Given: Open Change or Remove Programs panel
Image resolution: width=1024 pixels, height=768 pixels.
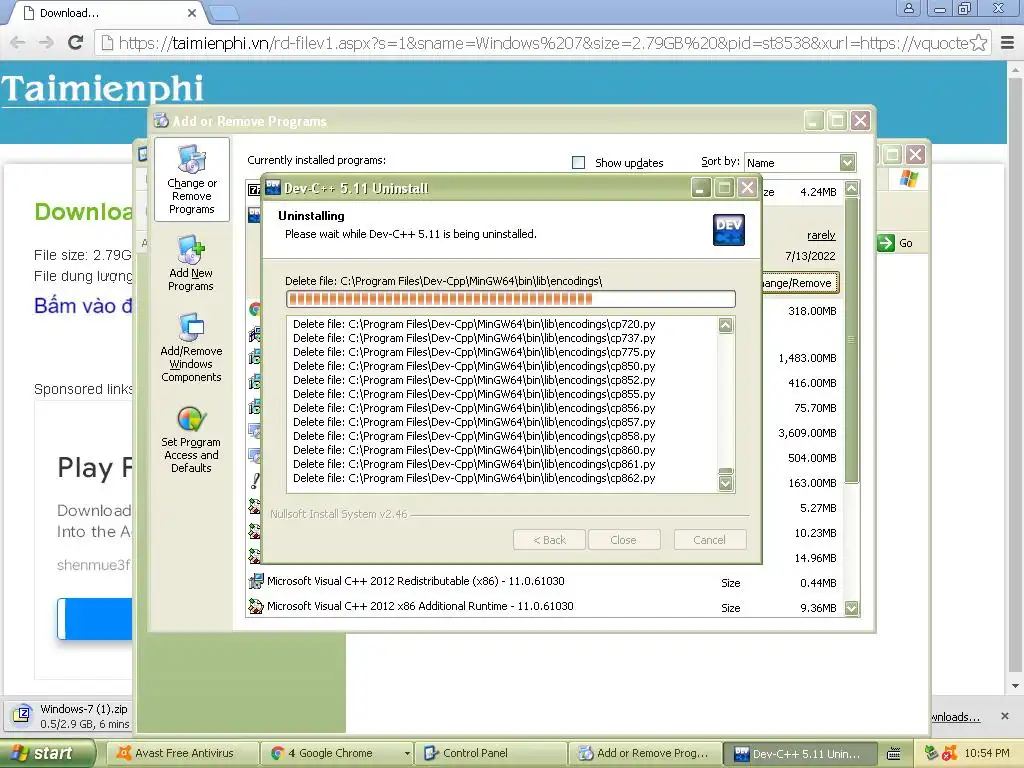Looking at the screenshot, I should pyautogui.click(x=191, y=180).
